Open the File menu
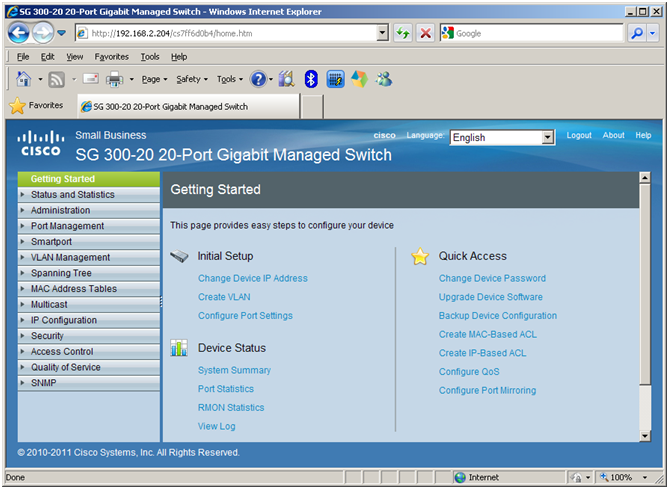 pos(23,57)
